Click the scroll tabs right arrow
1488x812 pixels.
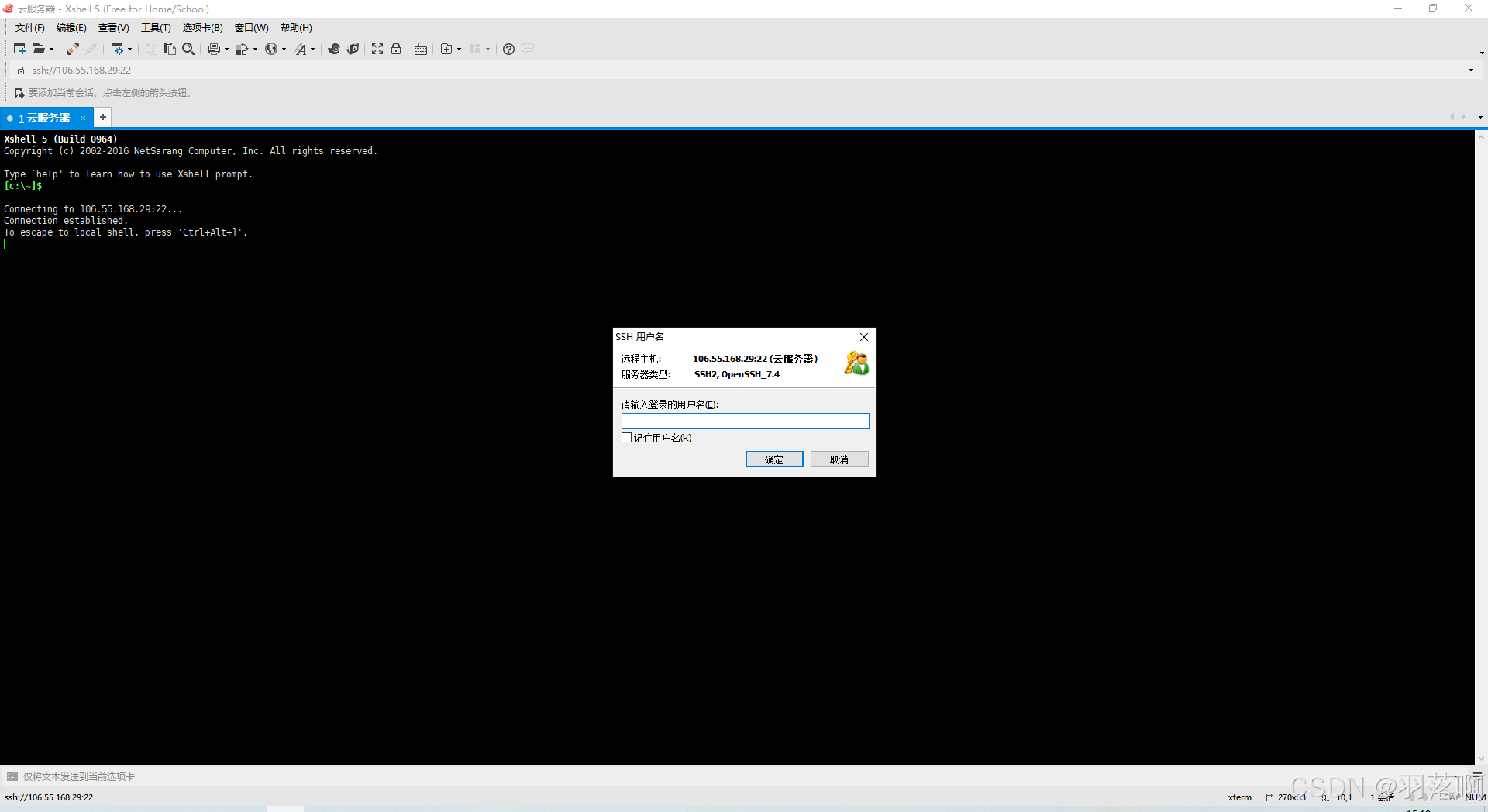pyautogui.click(x=1463, y=117)
